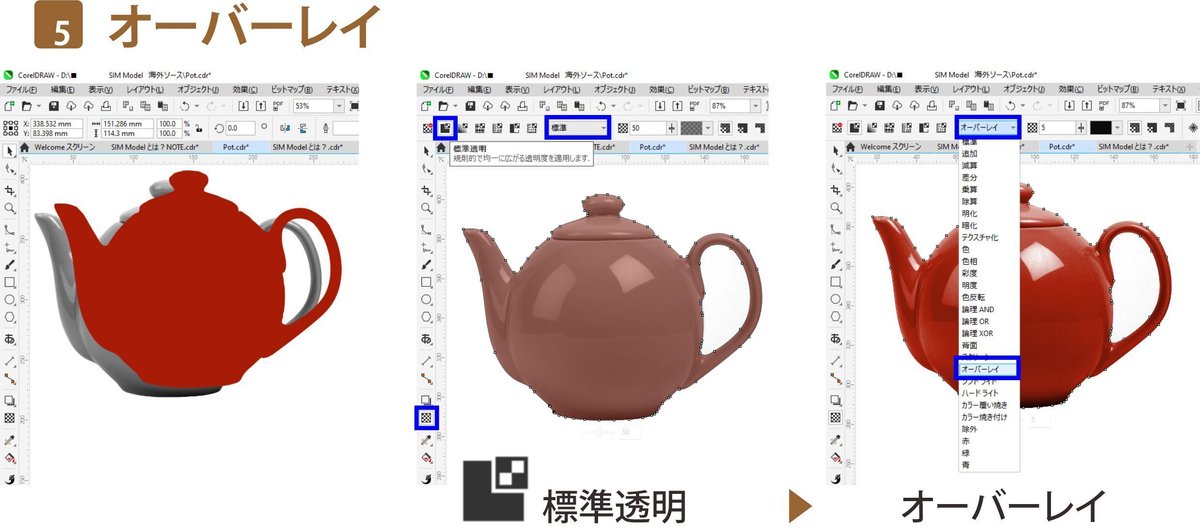Choose Uniform transparency in the middle window
This screenshot has width=1200, height=531.
tap(446, 128)
